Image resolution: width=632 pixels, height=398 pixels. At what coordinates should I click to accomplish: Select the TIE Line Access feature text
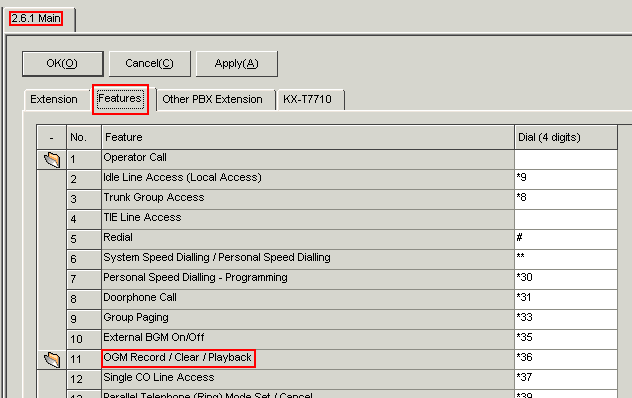coord(142,217)
